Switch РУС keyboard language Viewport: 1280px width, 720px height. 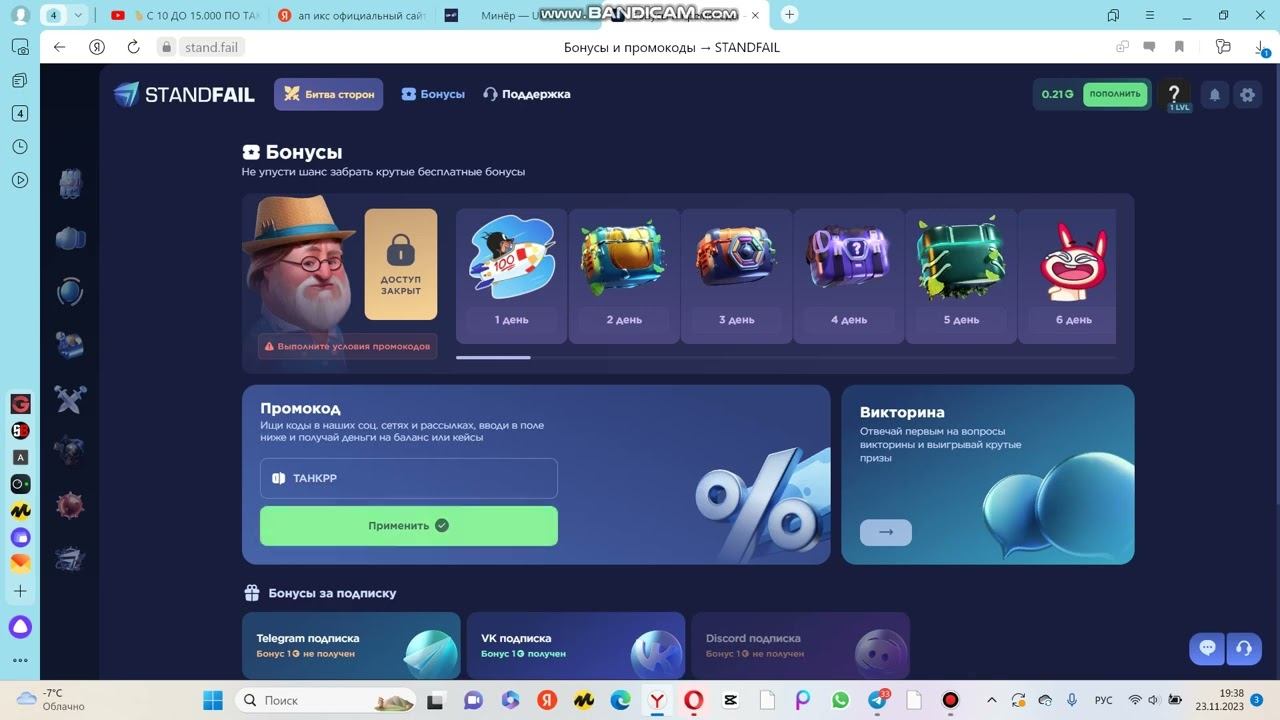coord(1103,700)
